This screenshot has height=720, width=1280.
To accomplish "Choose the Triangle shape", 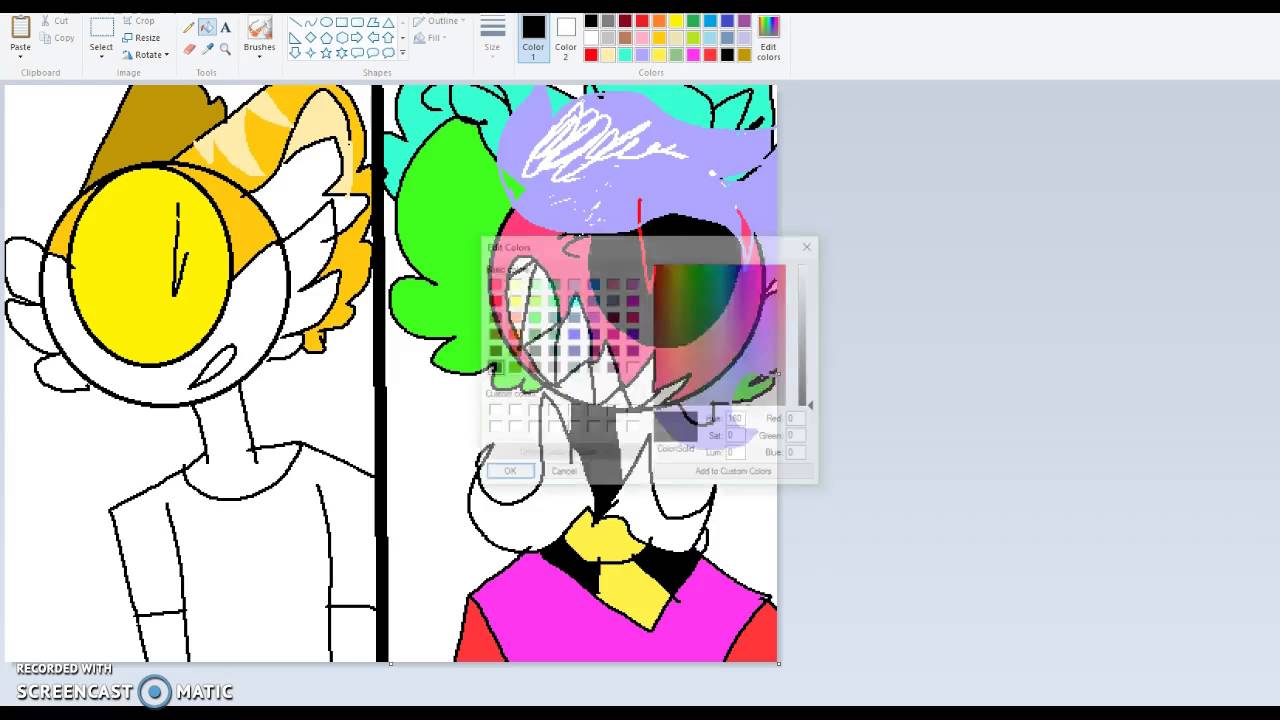I will [x=388, y=22].
